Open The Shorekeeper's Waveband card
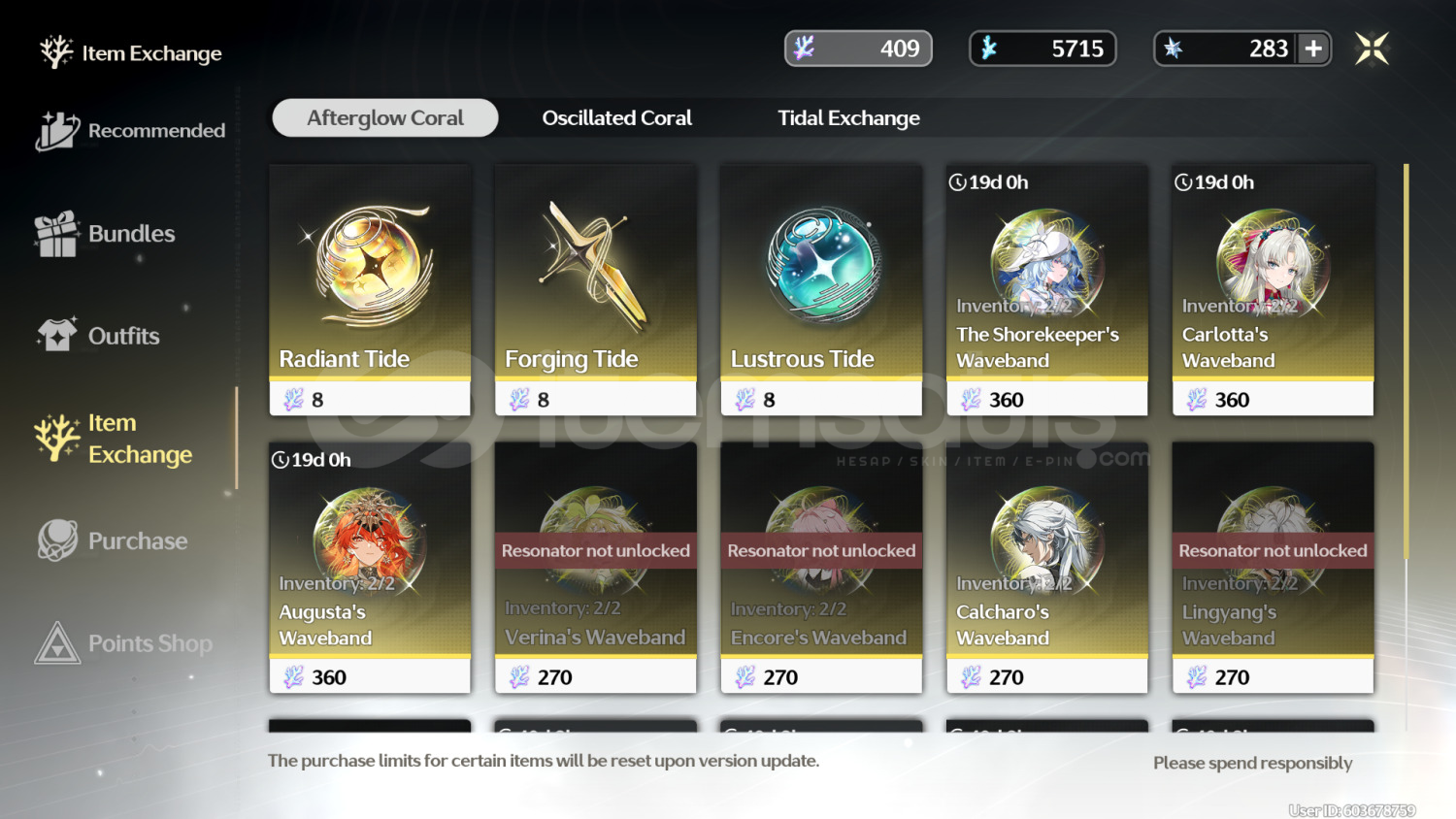The height and width of the screenshot is (819, 1456). 1047,290
